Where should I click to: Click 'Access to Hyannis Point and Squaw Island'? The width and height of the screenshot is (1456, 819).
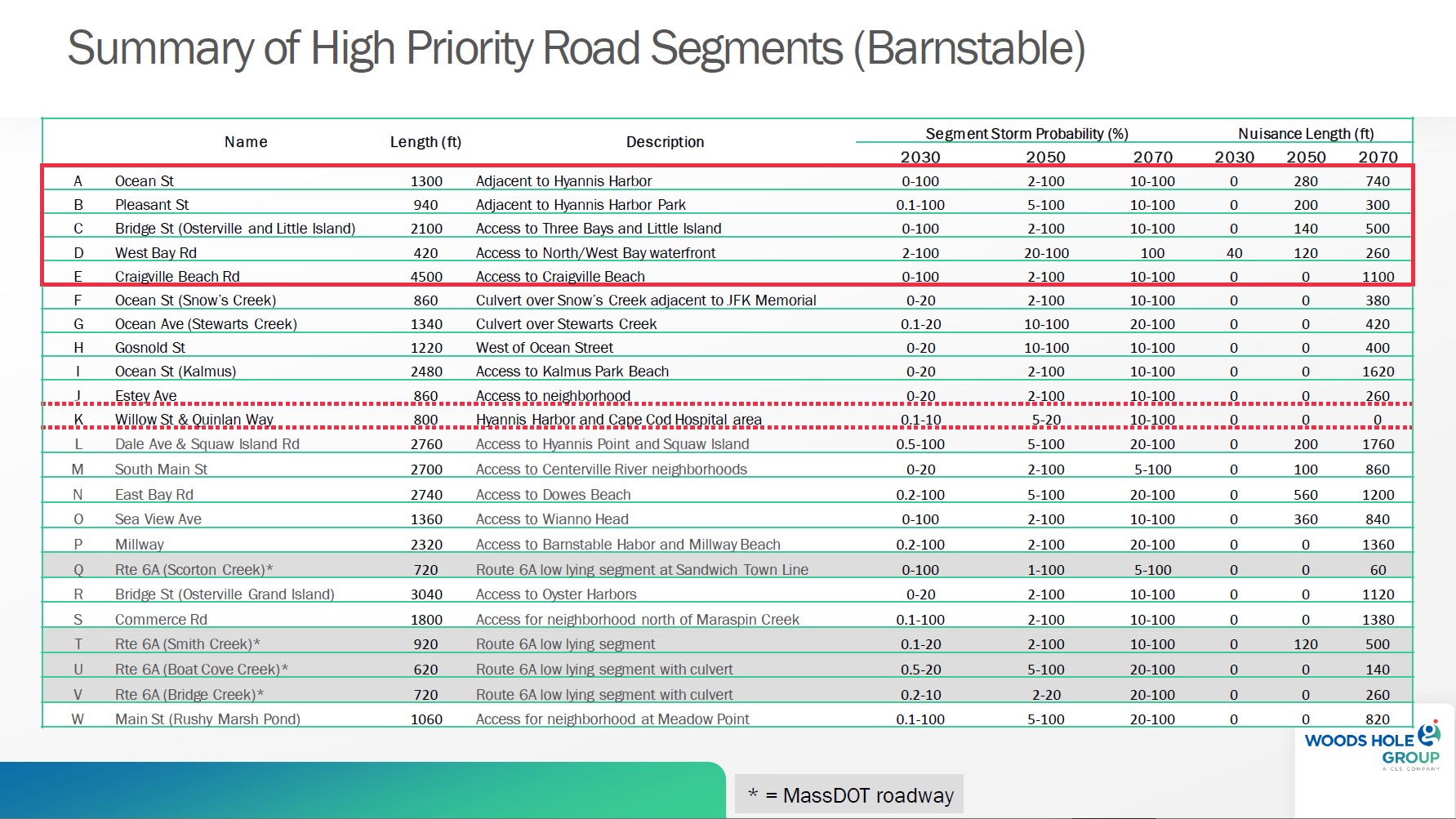click(x=612, y=444)
